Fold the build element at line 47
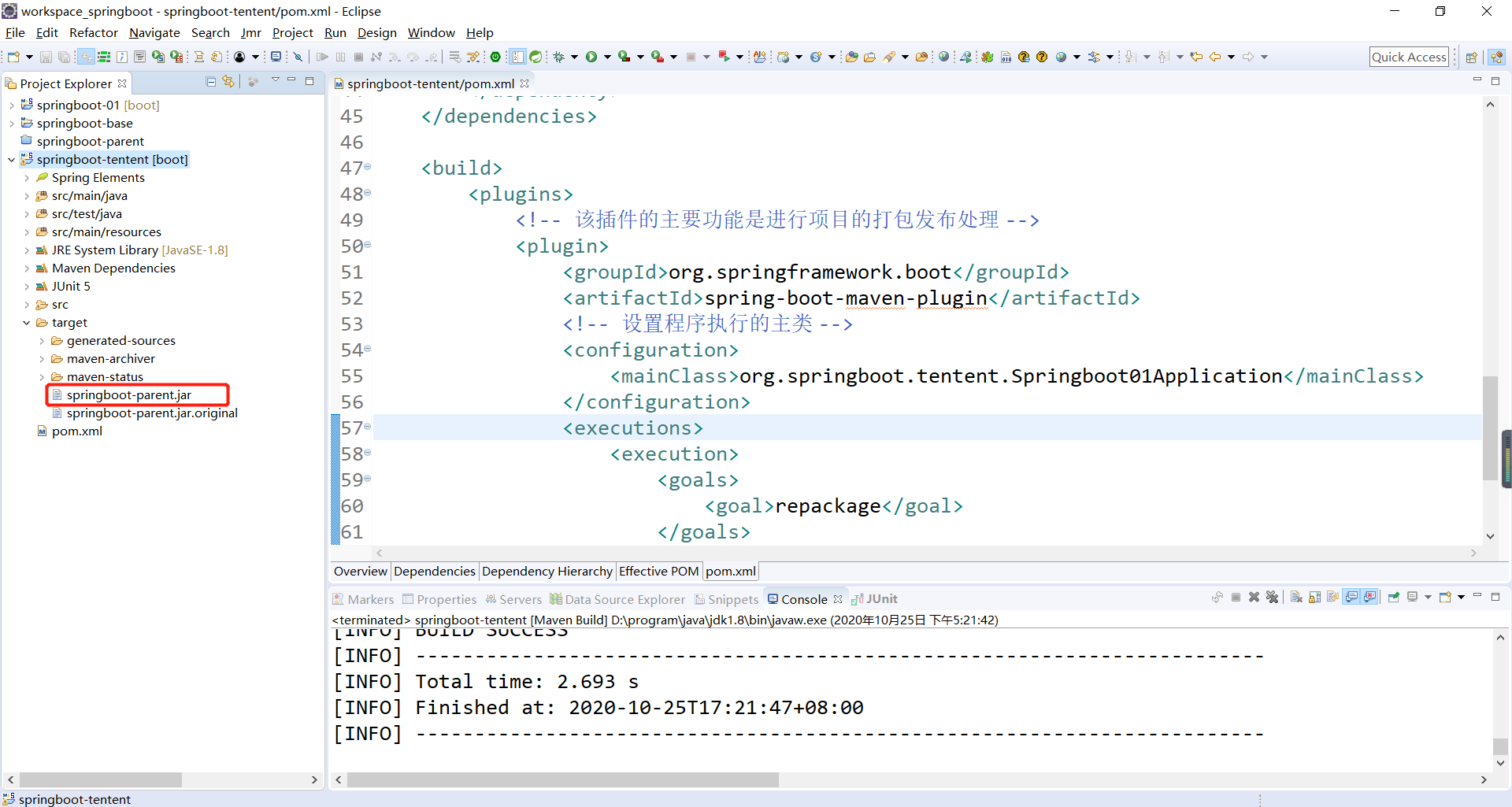Image resolution: width=1512 pixels, height=807 pixels. click(367, 167)
